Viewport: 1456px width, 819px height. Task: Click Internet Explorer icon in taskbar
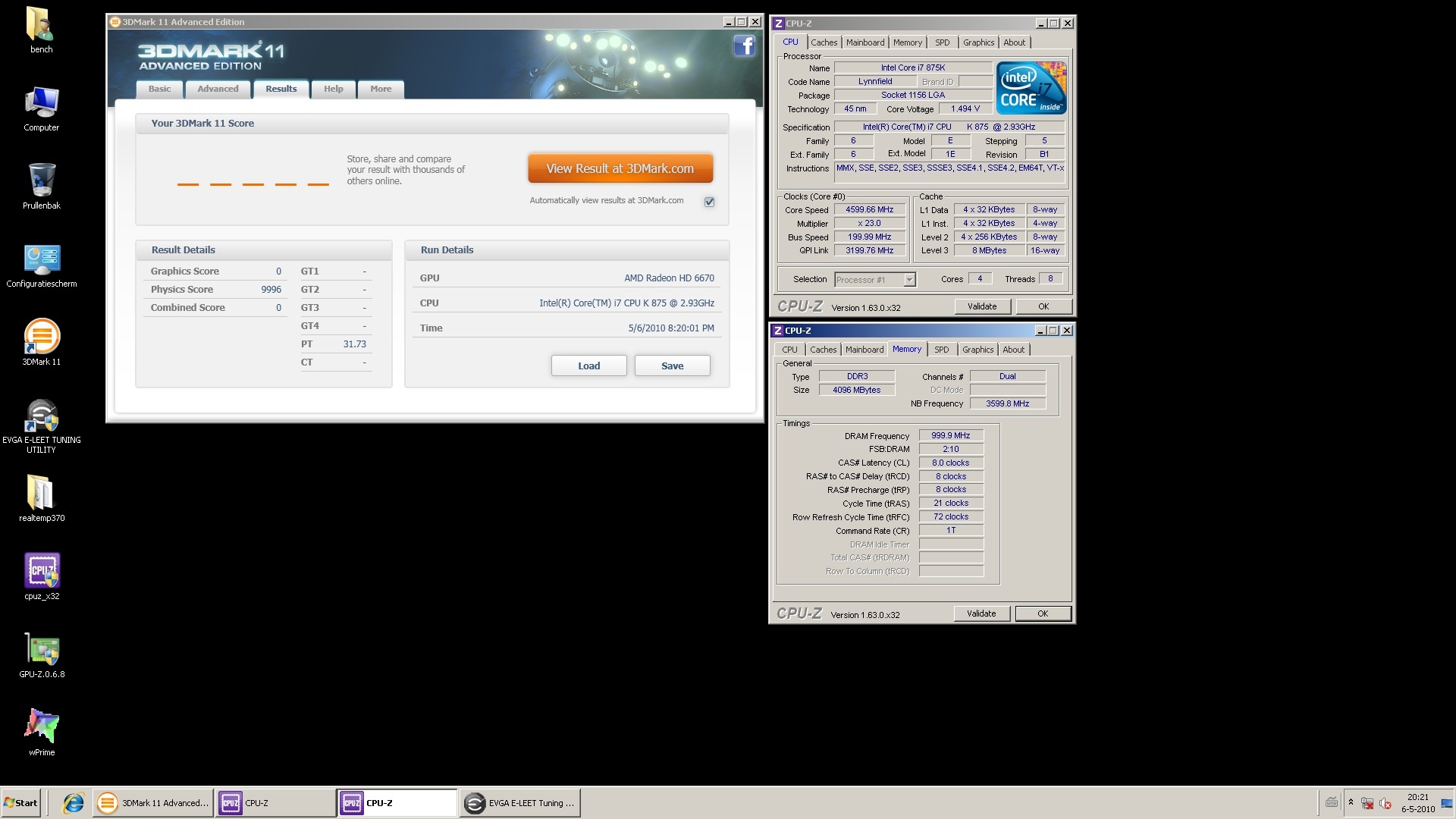click(x=74, y=803)
